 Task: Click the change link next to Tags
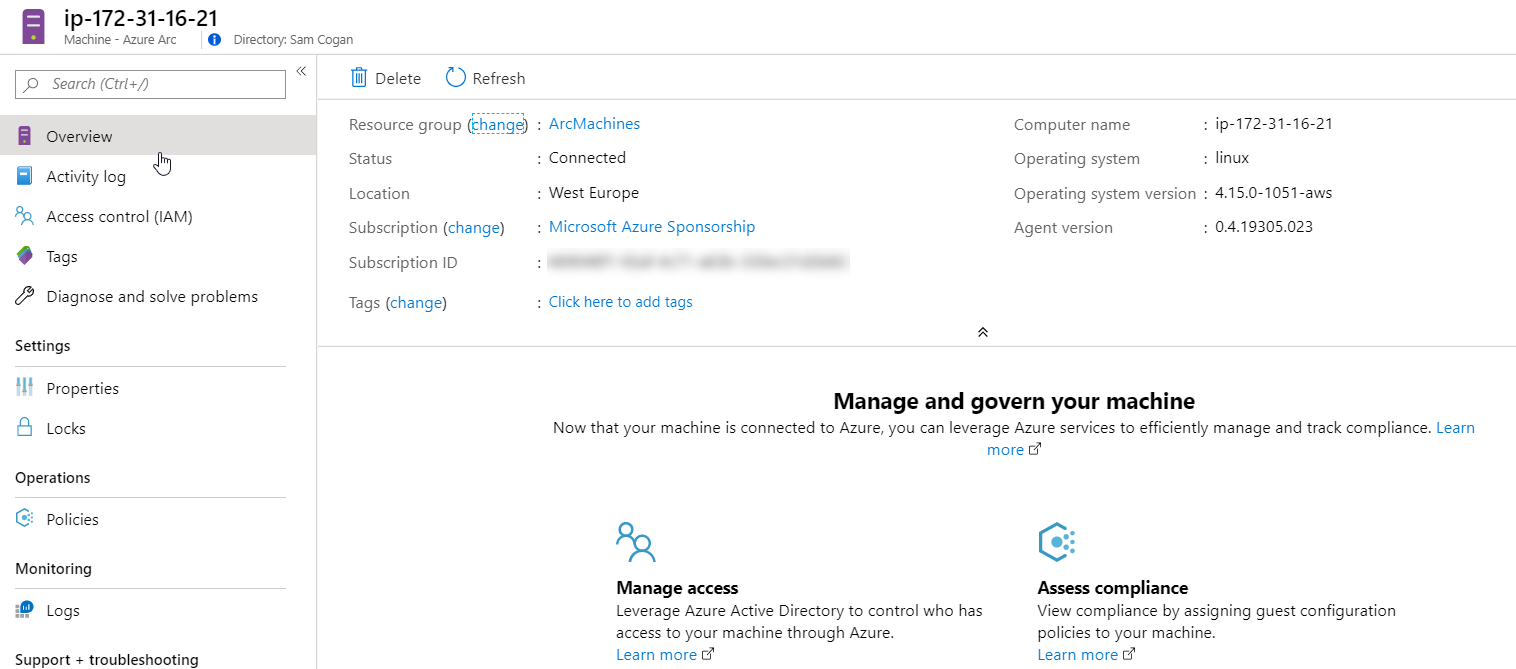[415, 303]
